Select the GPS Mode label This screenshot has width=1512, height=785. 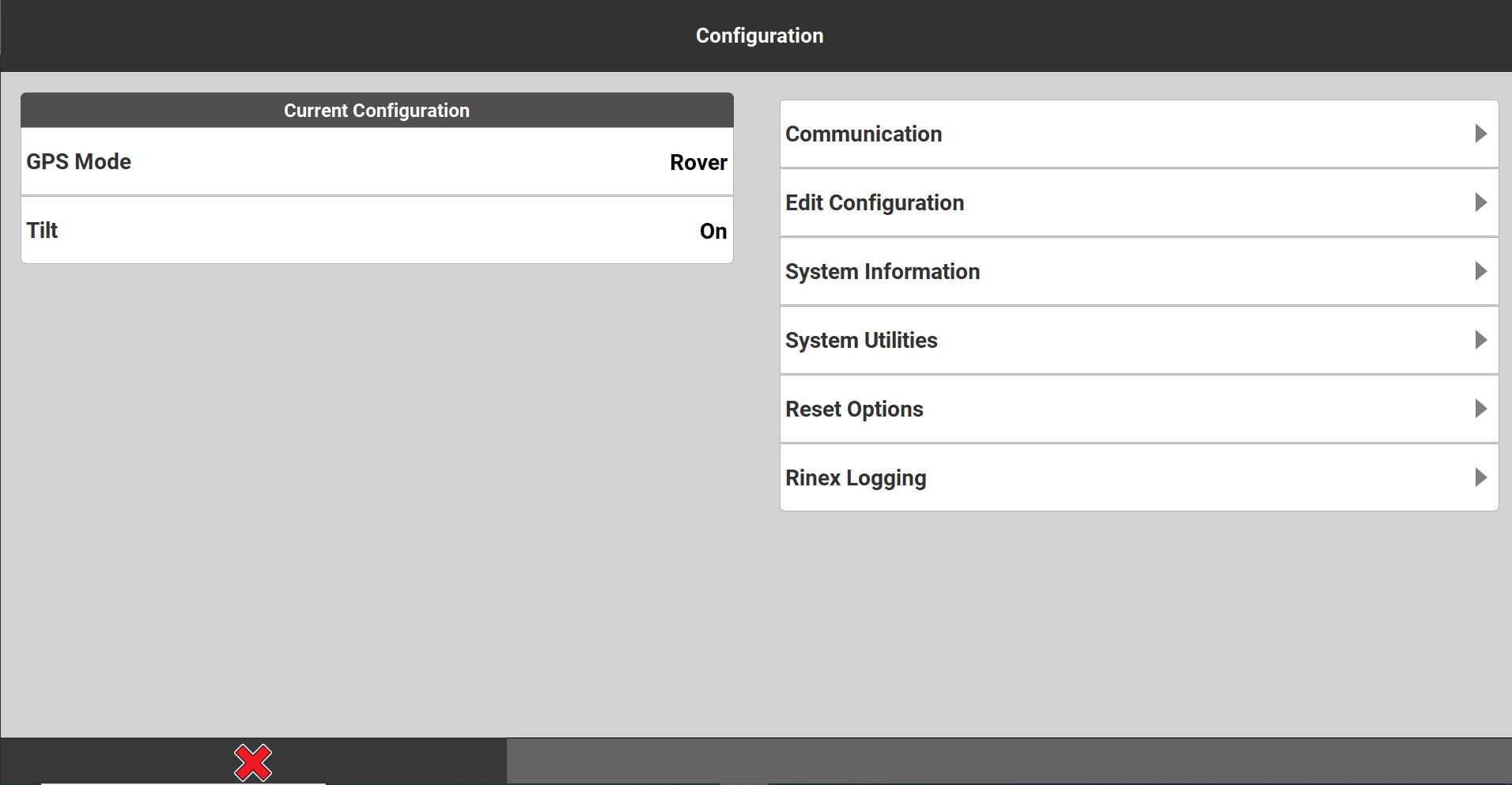click(x=79, y=162)
